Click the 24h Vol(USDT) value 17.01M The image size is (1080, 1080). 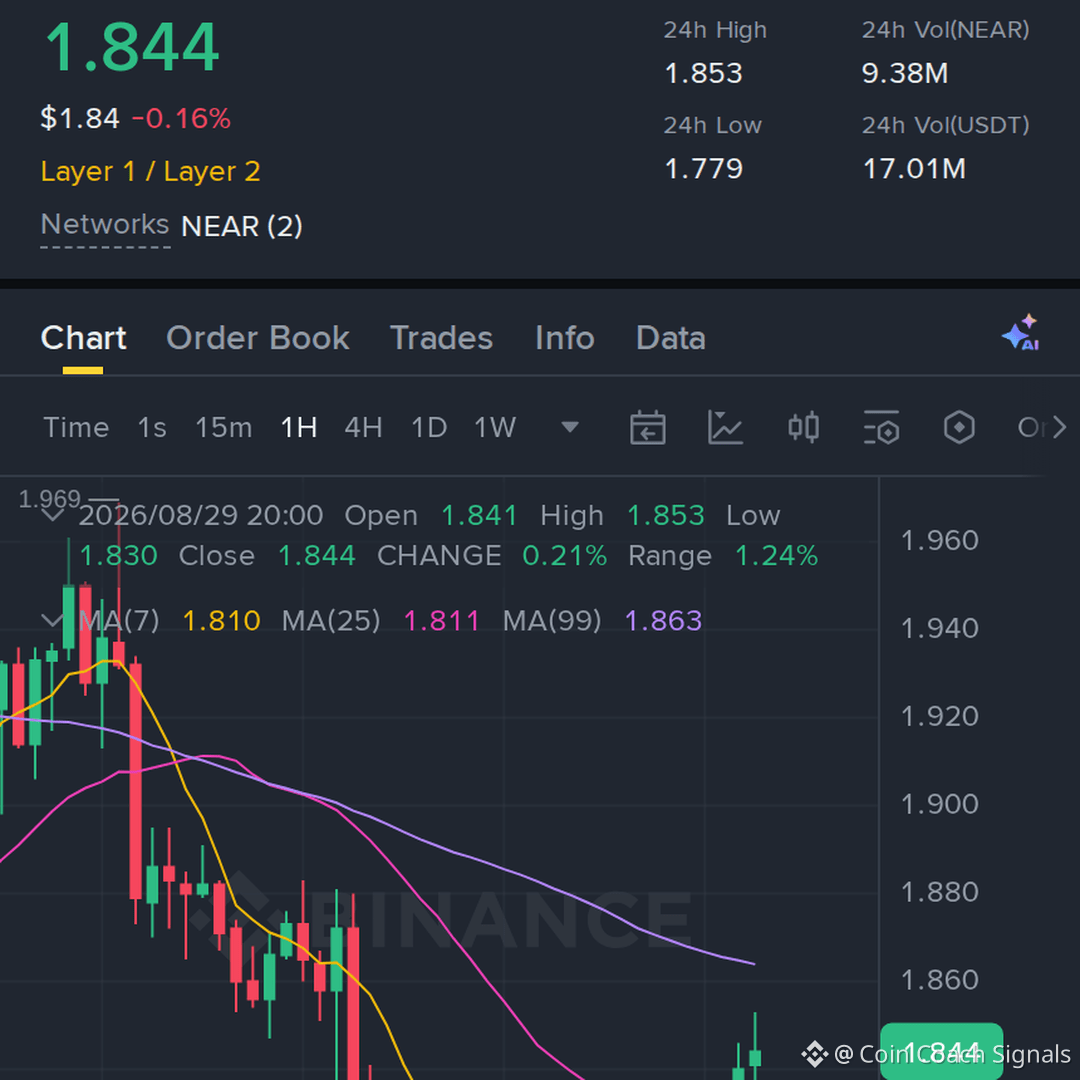[x=915, y=169]
